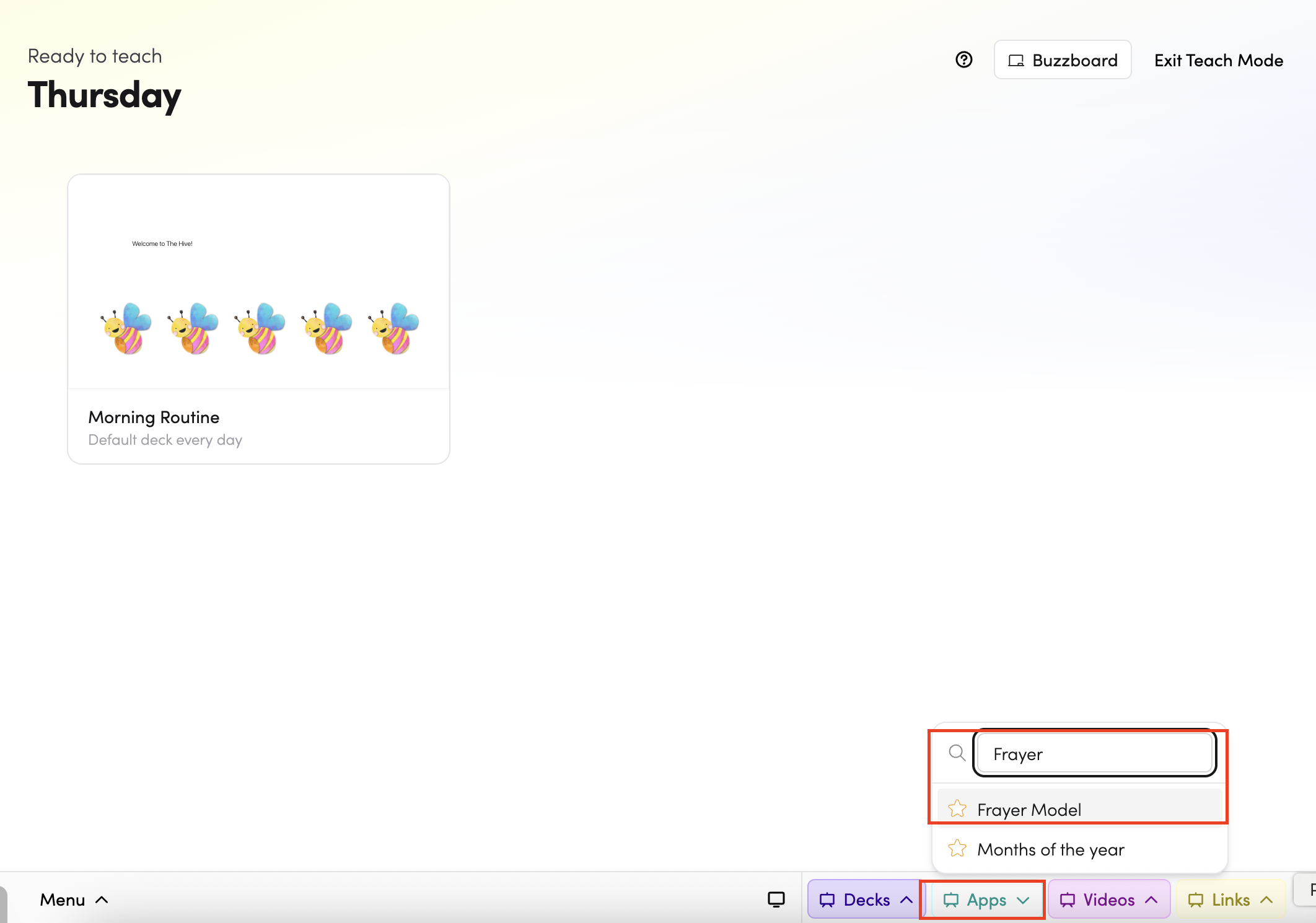
Task: Click the help question mark icon
Action: point(963,60)
